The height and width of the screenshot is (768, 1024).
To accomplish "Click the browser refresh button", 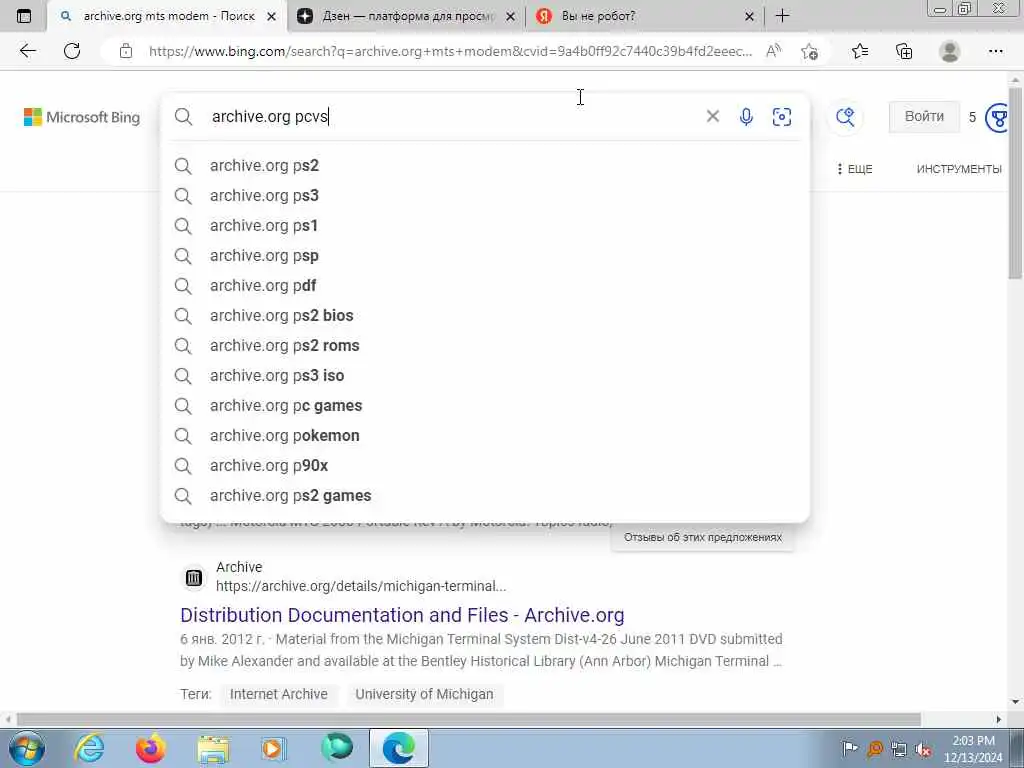I will 72,51.
